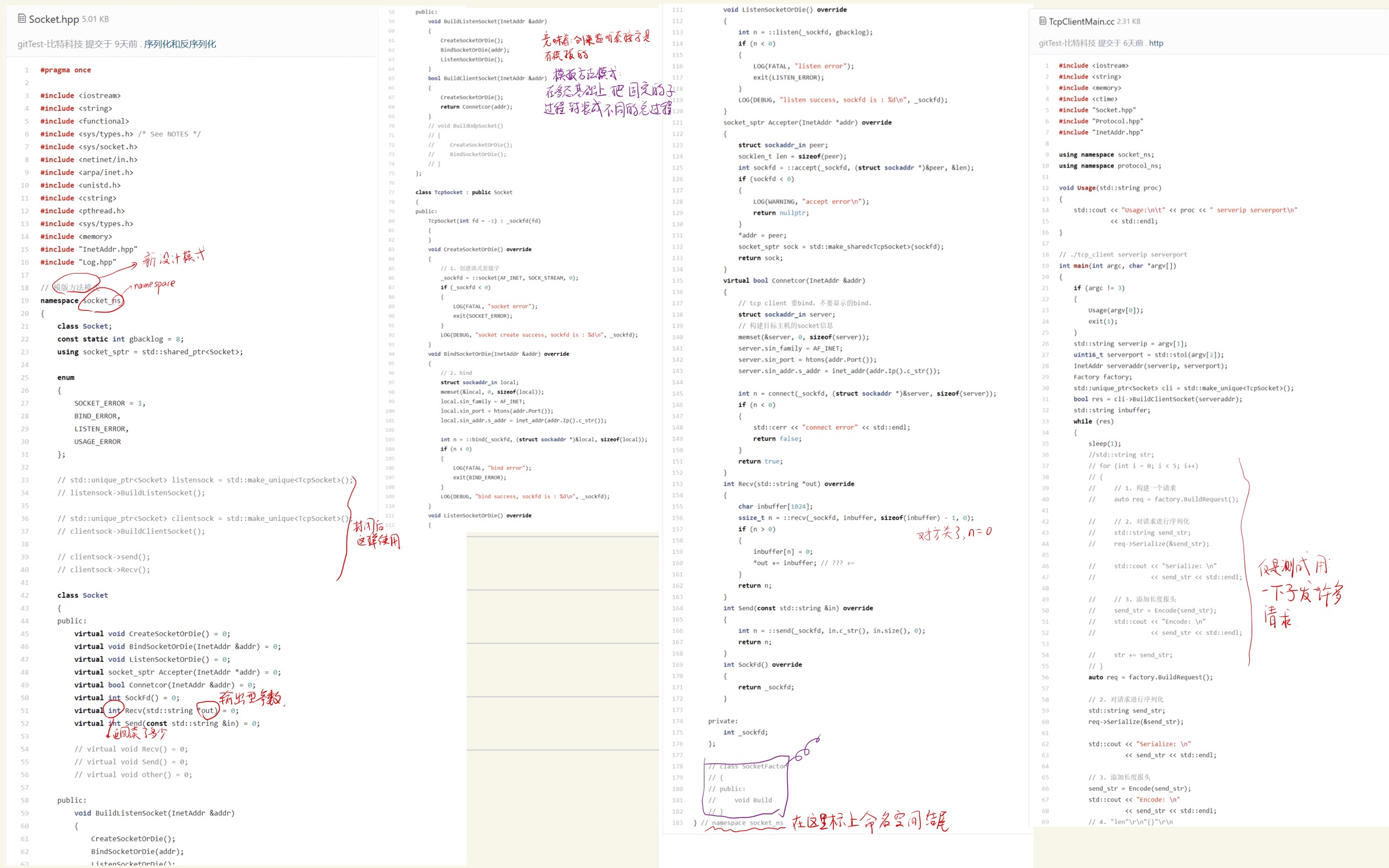
Task: Select line number 19 in Socket.hpp
Action: click(x=25, y=300)
